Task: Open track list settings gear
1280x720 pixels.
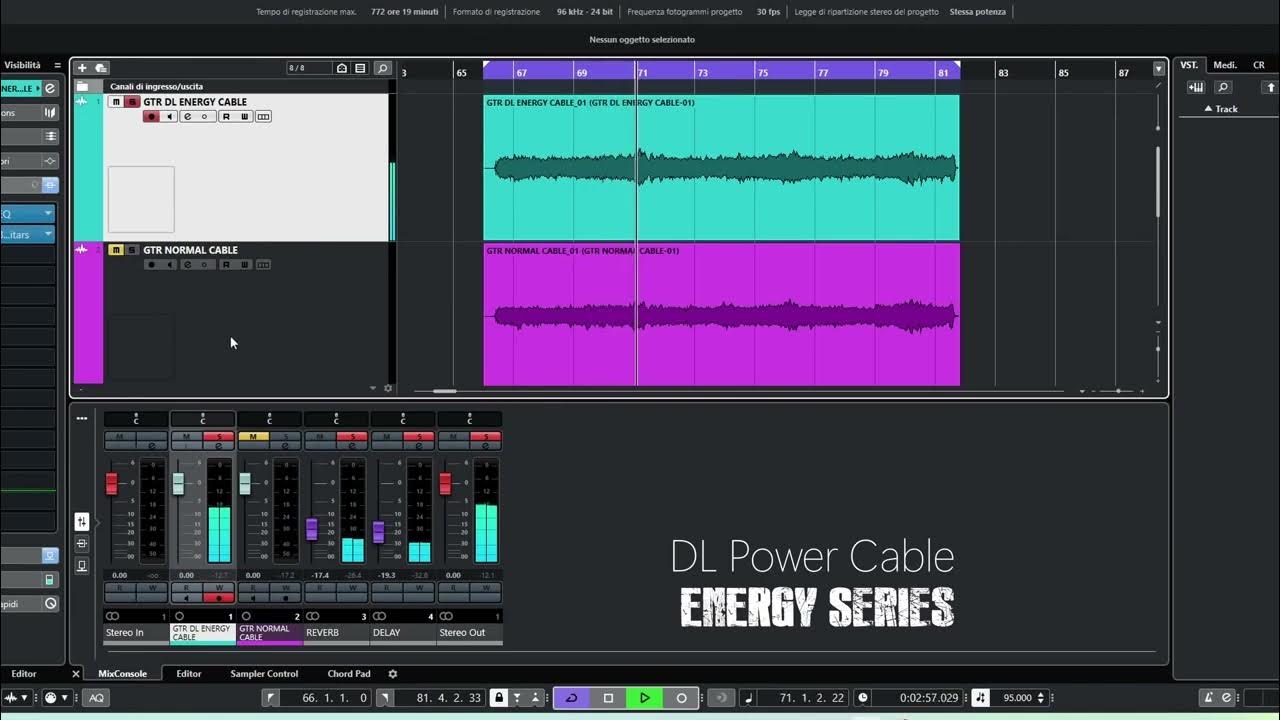Action: 388,388
